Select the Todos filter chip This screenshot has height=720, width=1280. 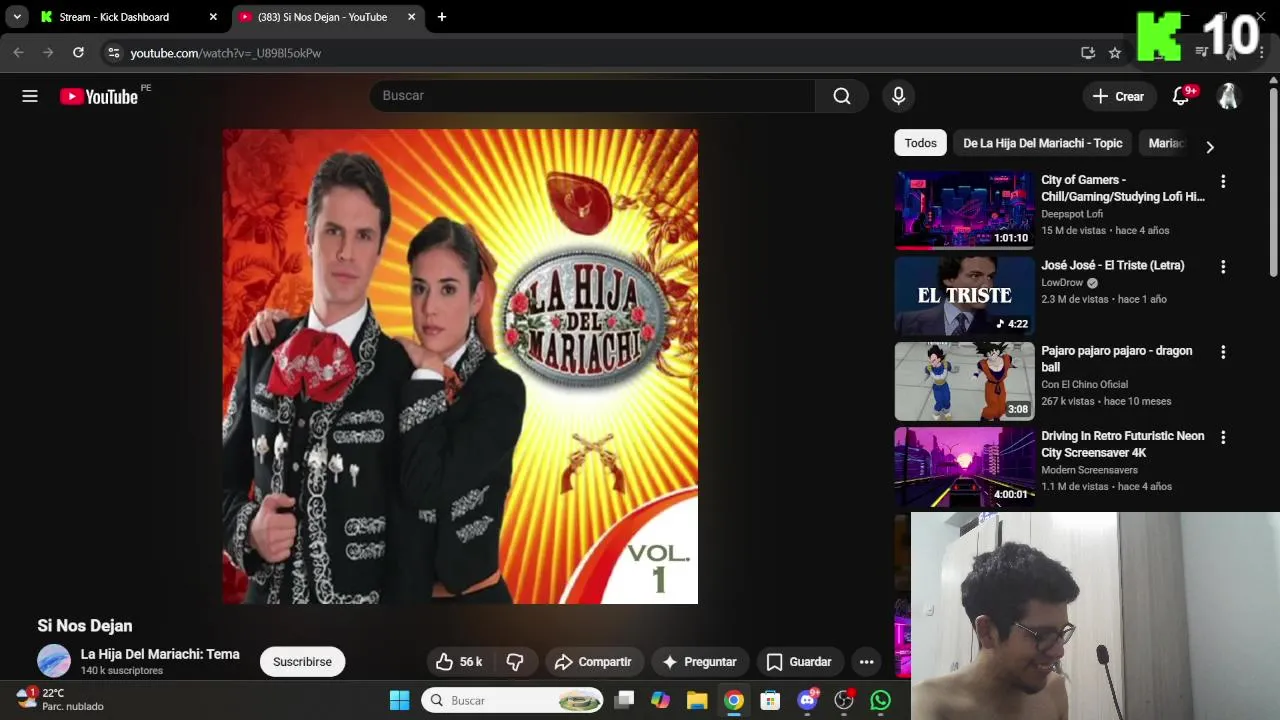pos(920,143)
